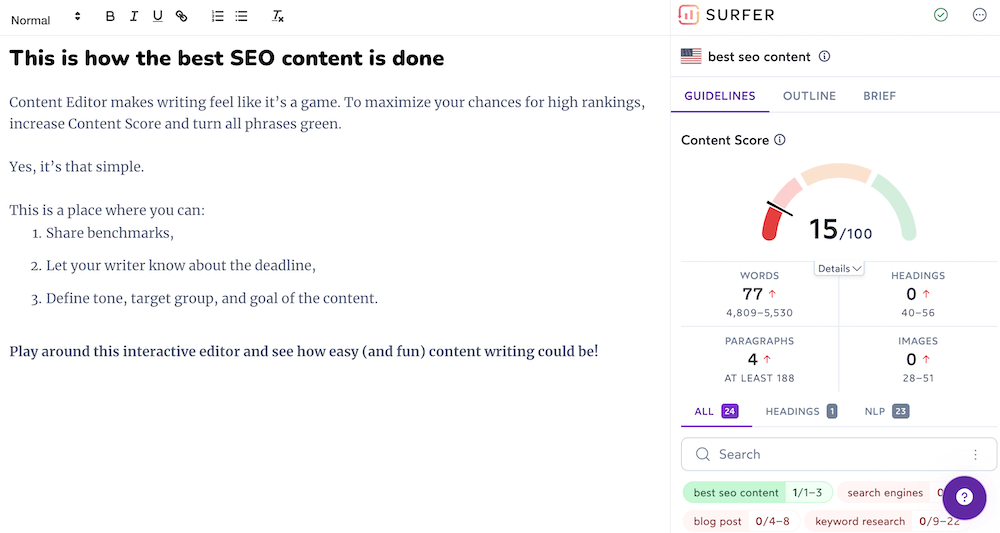Toggle bold formatting in the toolbar
The width and height of the screenshot is (1000, 533).
[x=110, y=16]
